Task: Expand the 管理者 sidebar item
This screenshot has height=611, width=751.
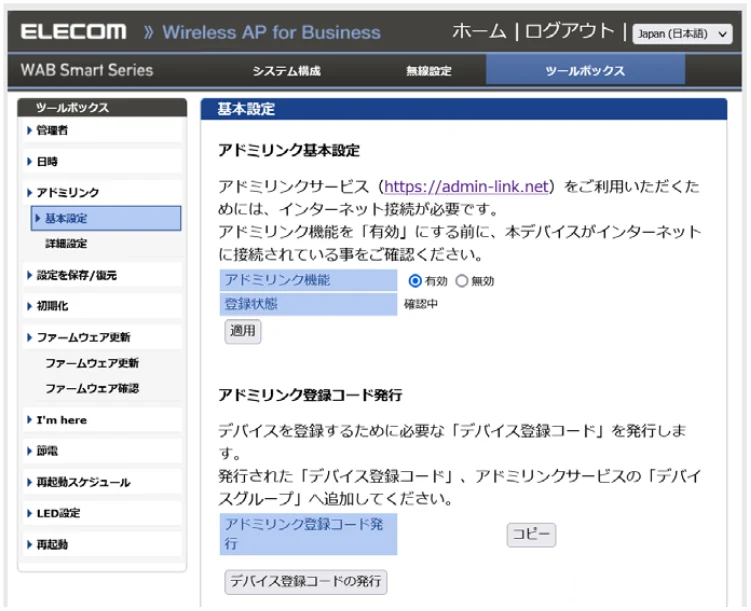Action: tap(102, 130)
